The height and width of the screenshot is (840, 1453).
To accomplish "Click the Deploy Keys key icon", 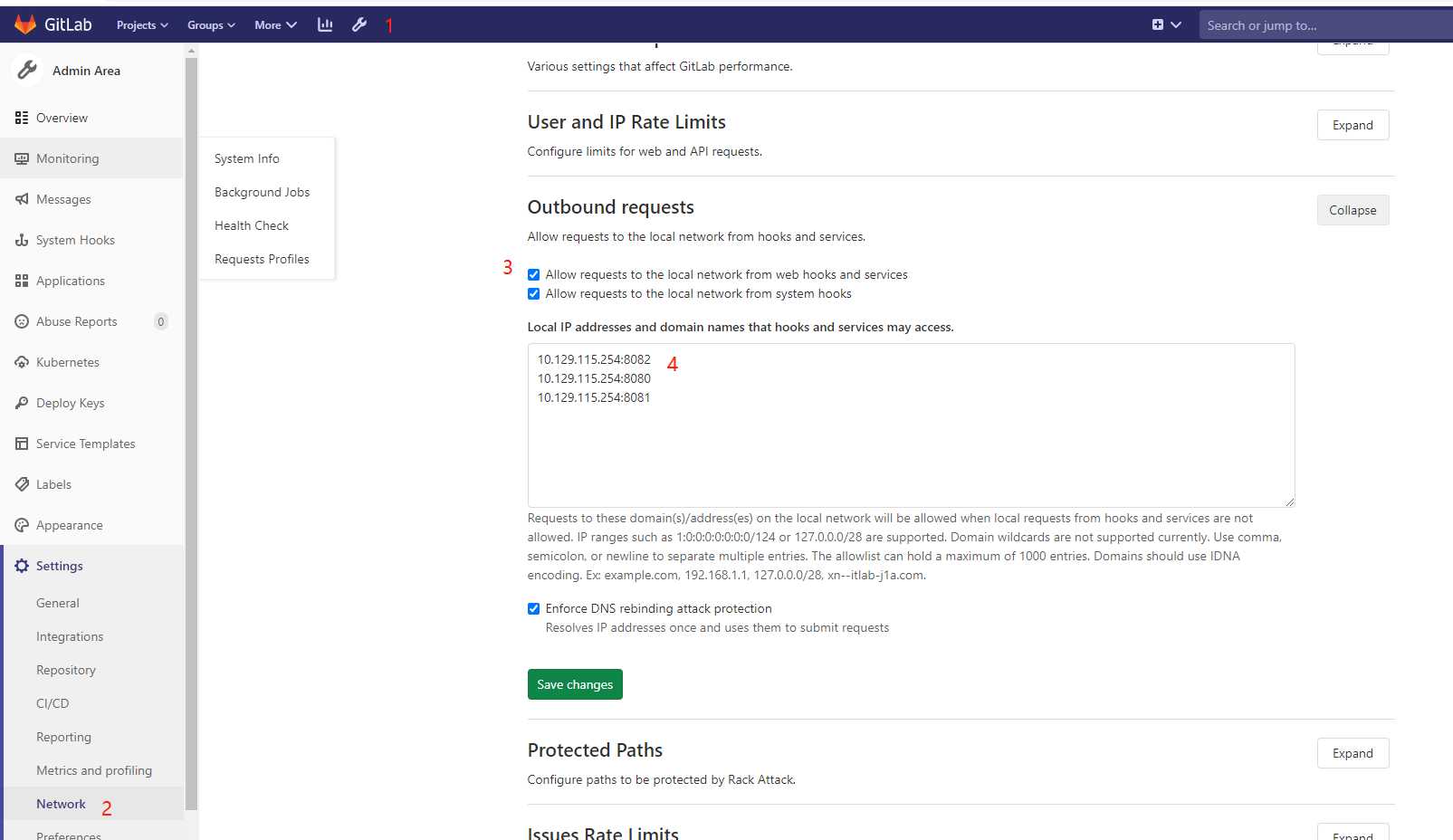I will [22, 403].
